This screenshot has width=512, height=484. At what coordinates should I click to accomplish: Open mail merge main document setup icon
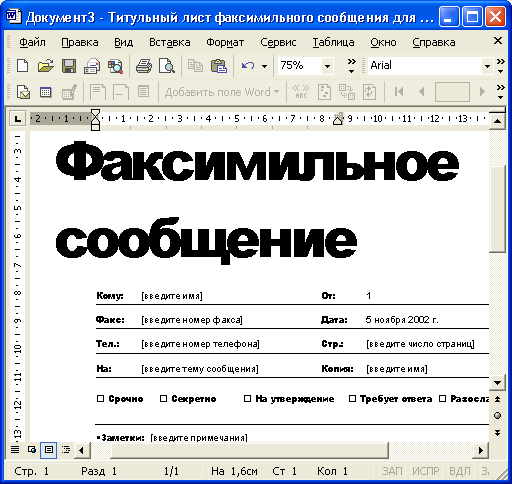[23, 92]
